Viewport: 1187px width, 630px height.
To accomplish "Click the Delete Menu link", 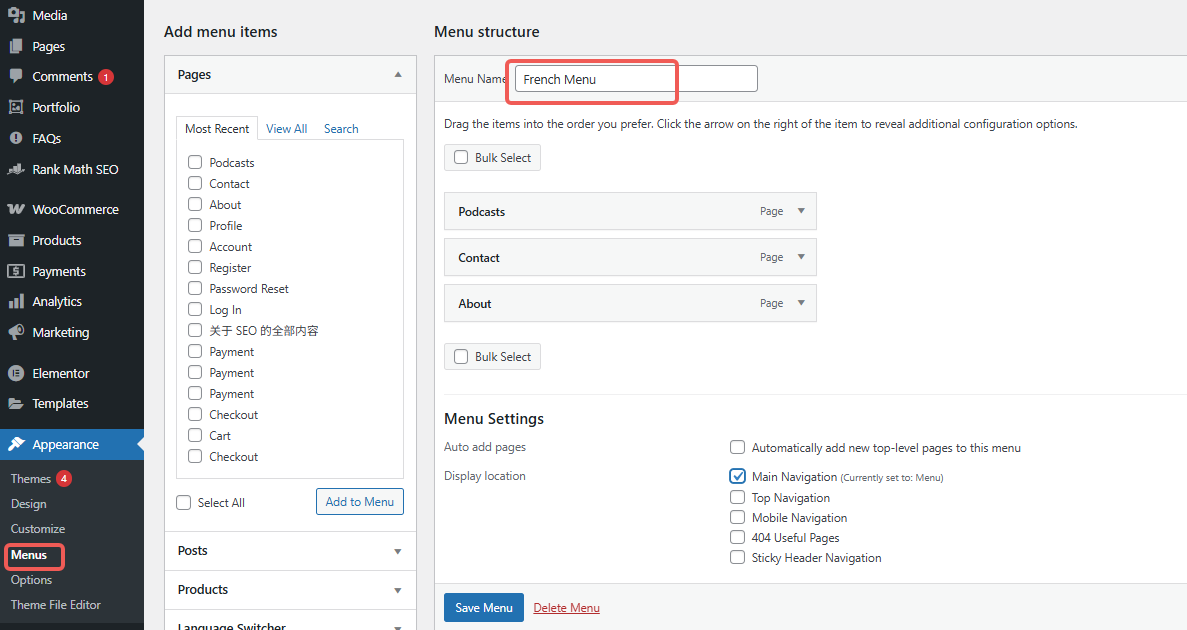I will (x=566, y=607).
